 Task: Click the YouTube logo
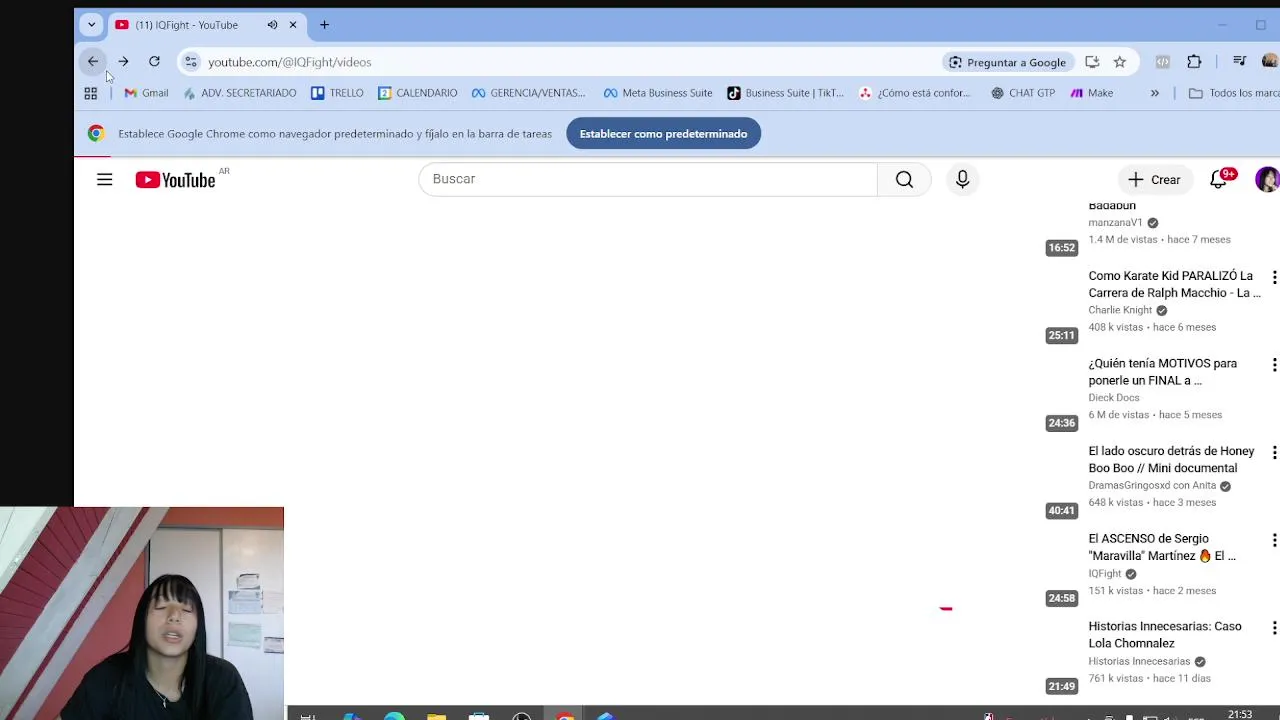[x=175, y=180]
